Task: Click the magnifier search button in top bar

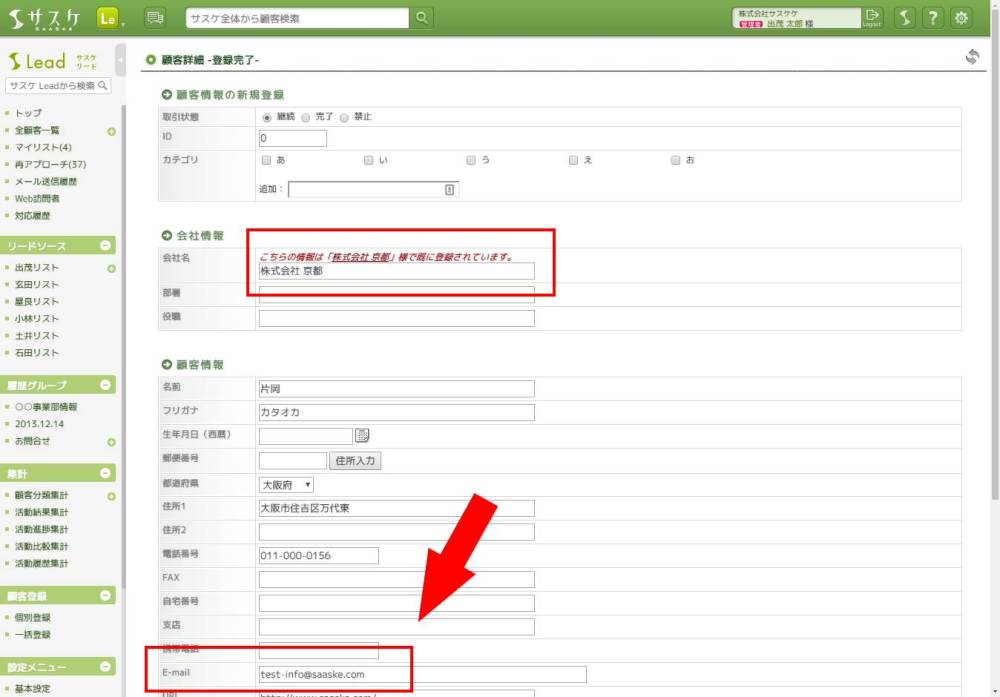Action: 422,18
